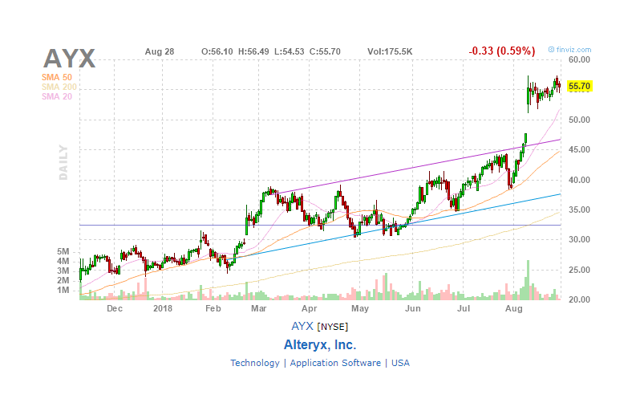Click the finviz.com watermark link
This screenshot has height=411, width=640.
tap(570, 49)
